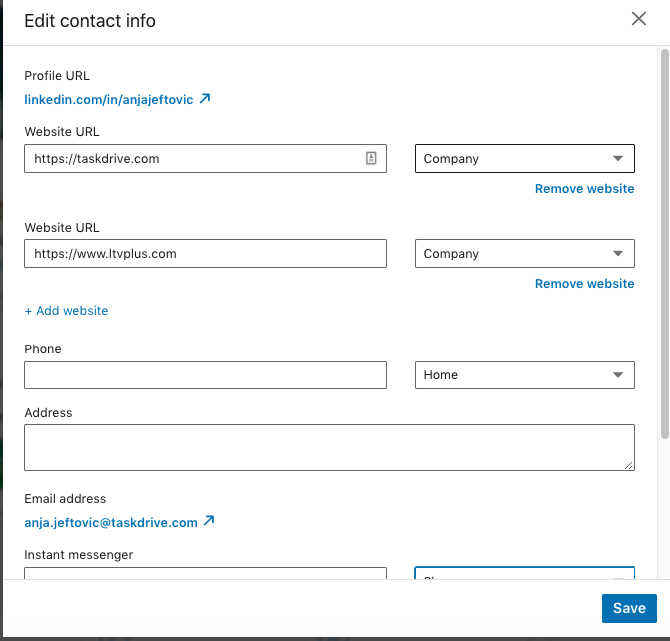Expand the phone type Home dropdown

tap(524, 375)
